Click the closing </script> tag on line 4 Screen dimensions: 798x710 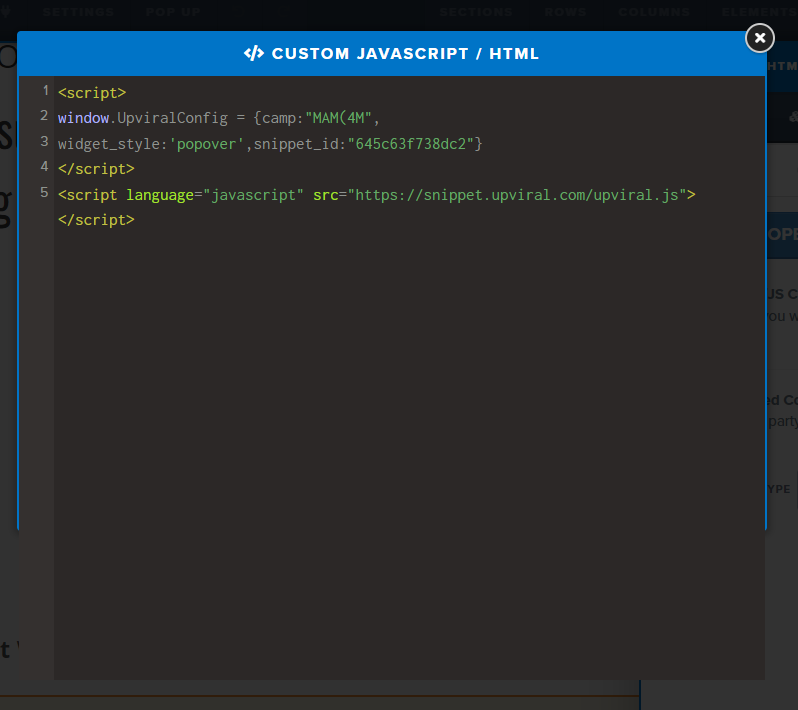coord(96,169)
